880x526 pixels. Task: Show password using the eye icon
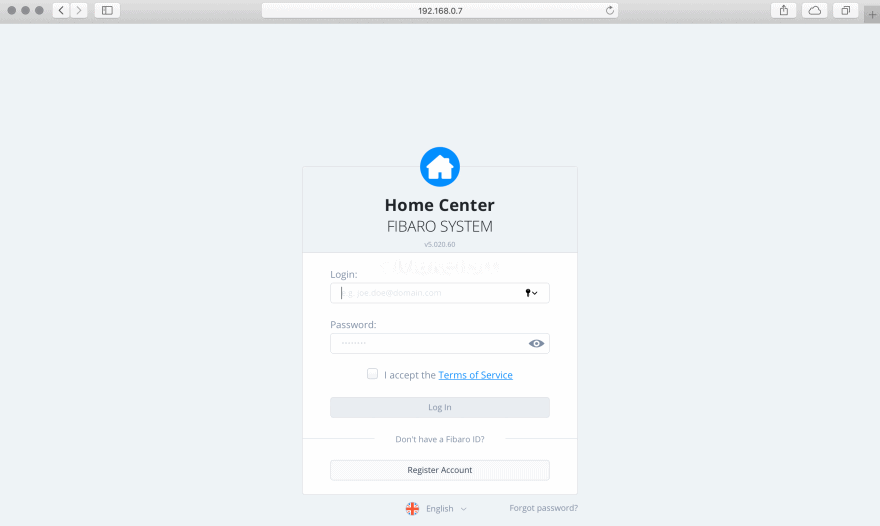[536, 344]
